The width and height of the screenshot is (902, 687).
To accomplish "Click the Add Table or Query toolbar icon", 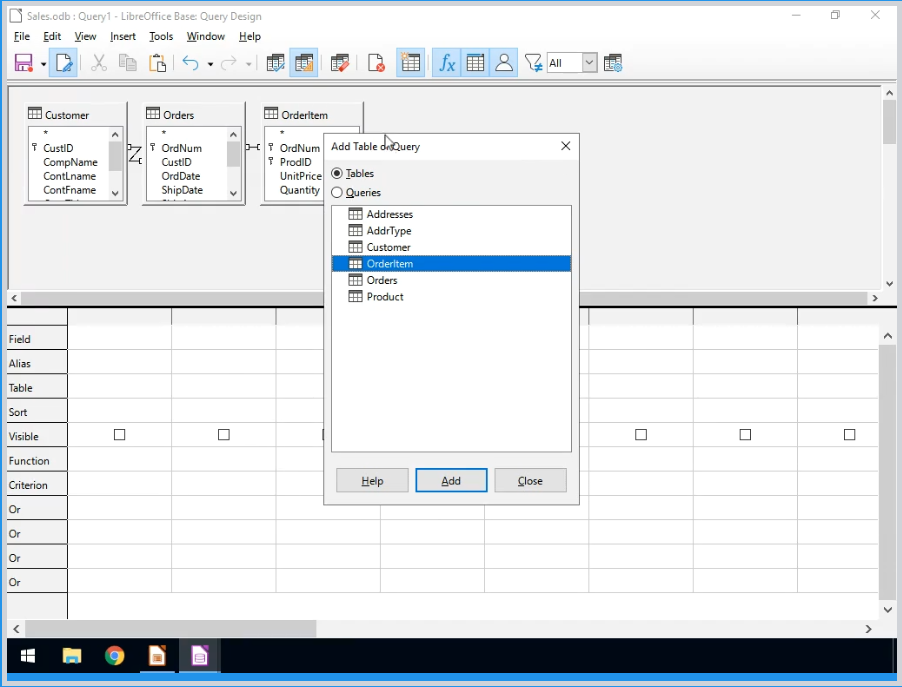I will coord(410,63).
